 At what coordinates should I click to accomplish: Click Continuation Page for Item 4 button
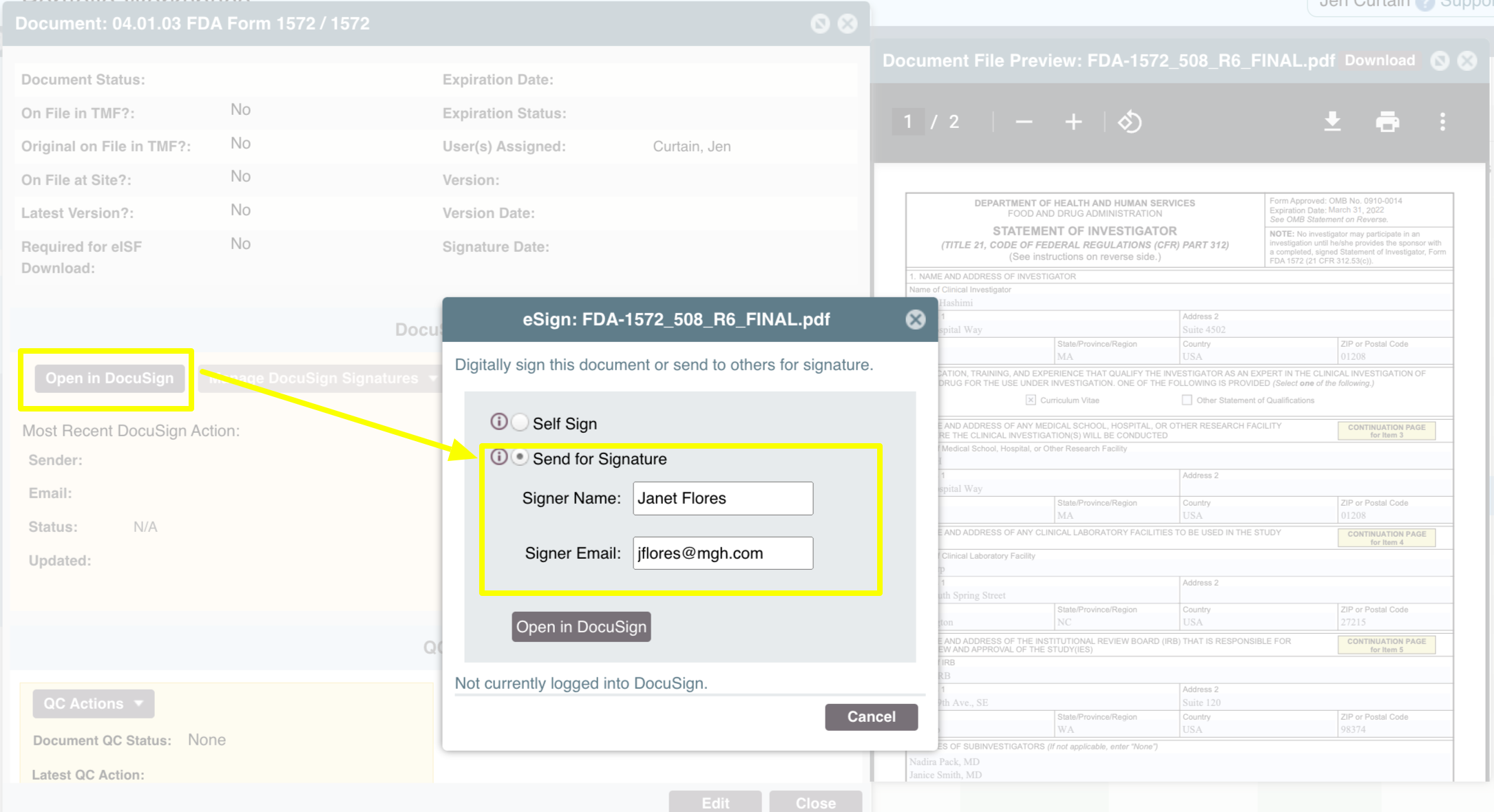[1387, 537]
